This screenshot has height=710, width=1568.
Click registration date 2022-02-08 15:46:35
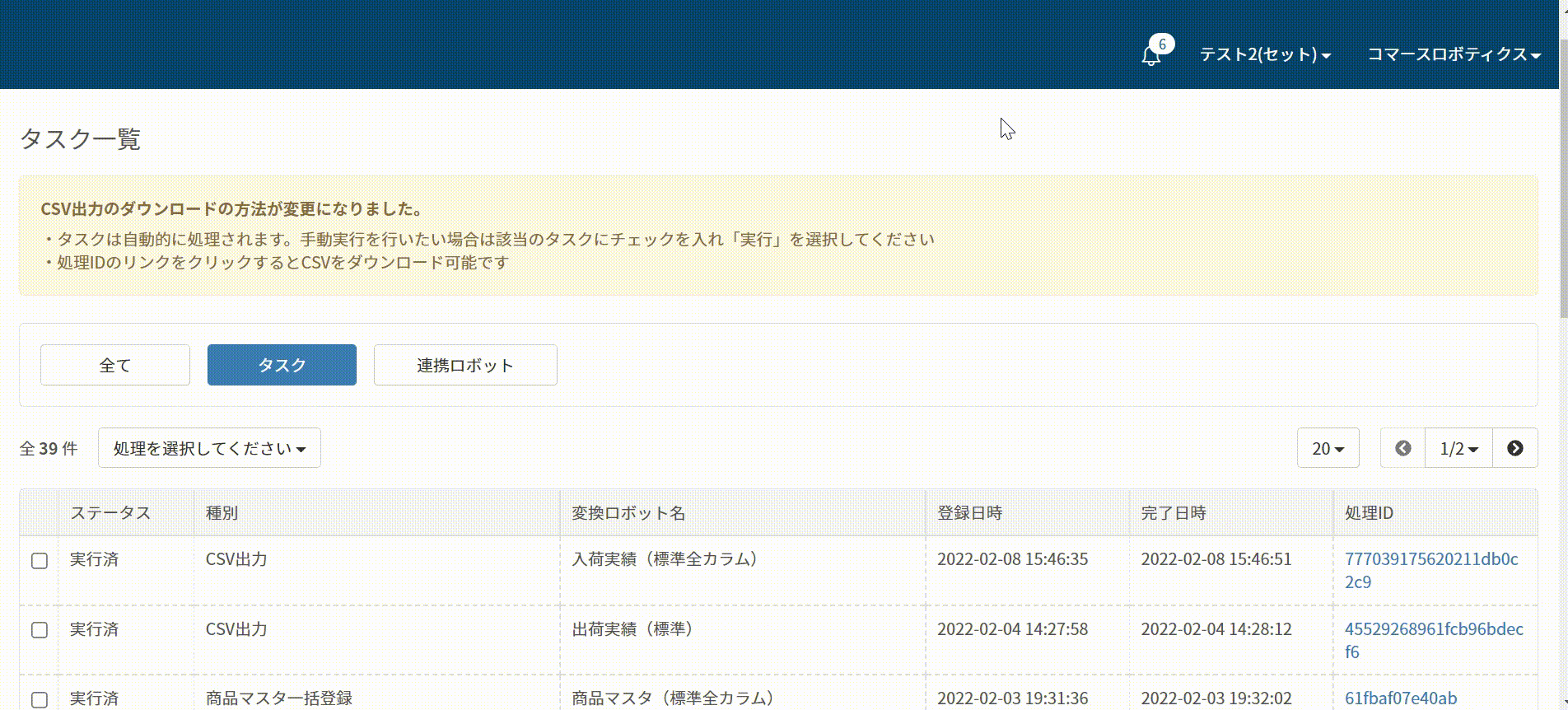[x=1012, y=559]
